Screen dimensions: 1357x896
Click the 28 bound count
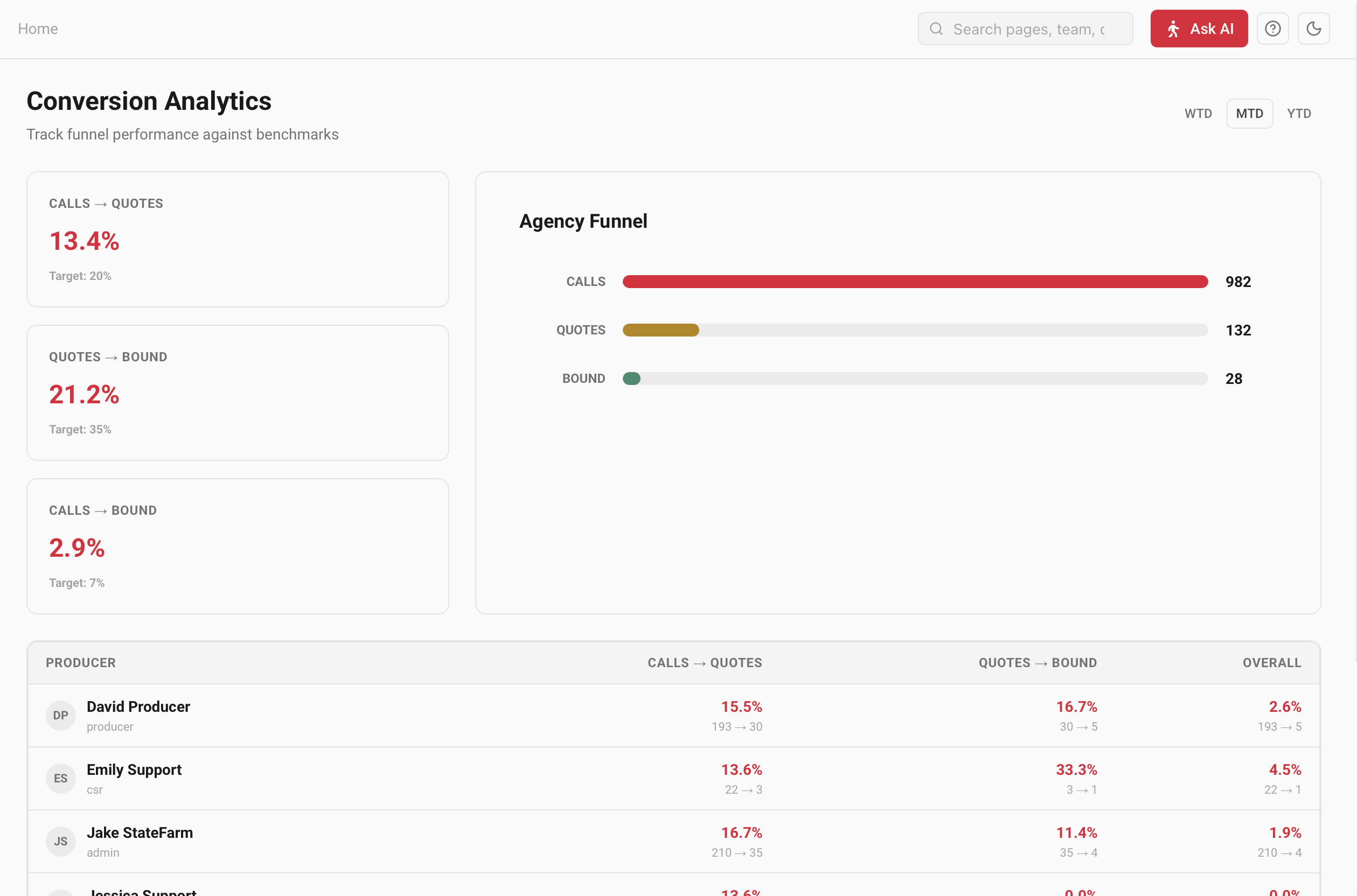coord(1234,379)
